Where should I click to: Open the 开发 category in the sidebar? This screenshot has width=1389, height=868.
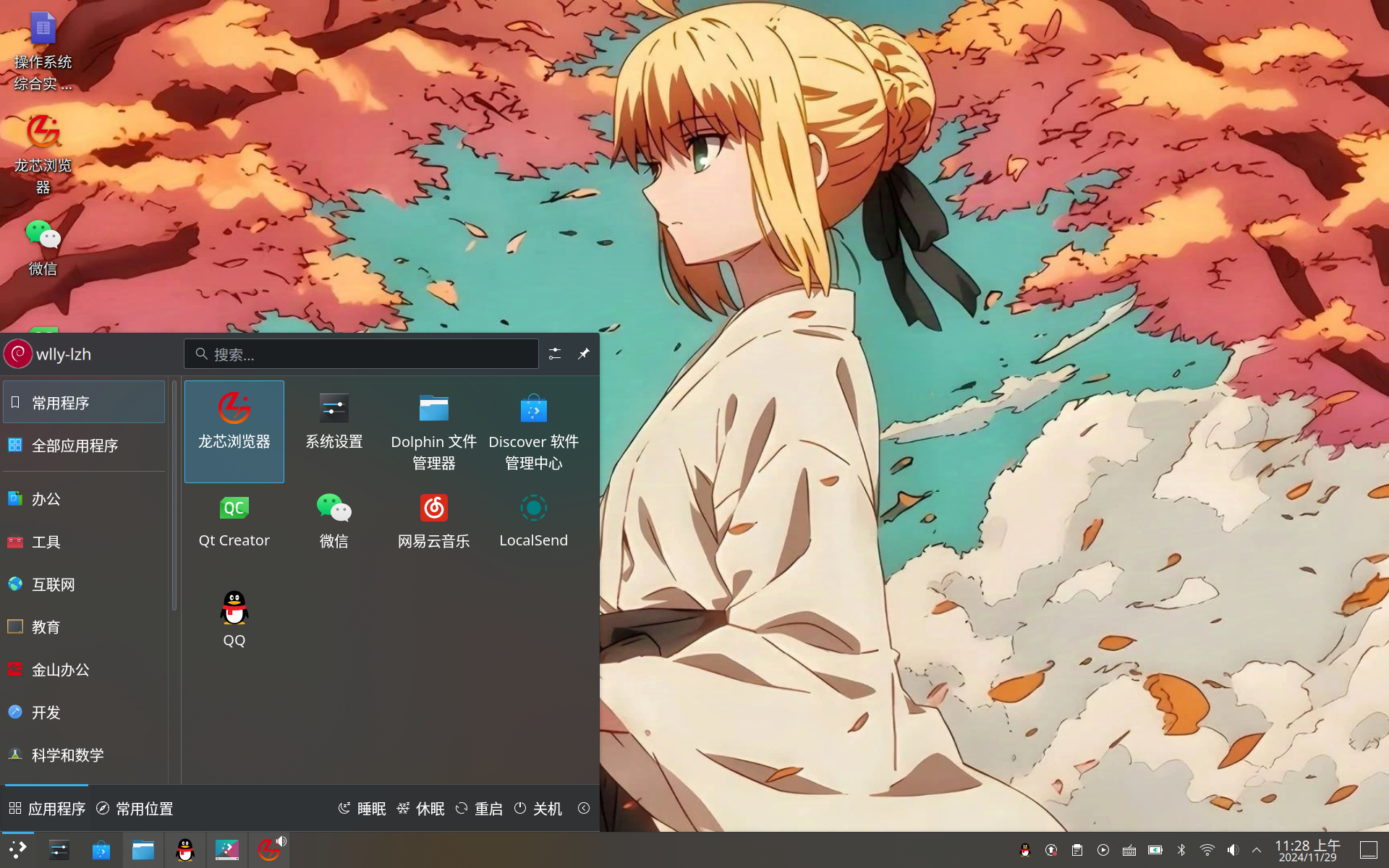click(x=46, y=712)
